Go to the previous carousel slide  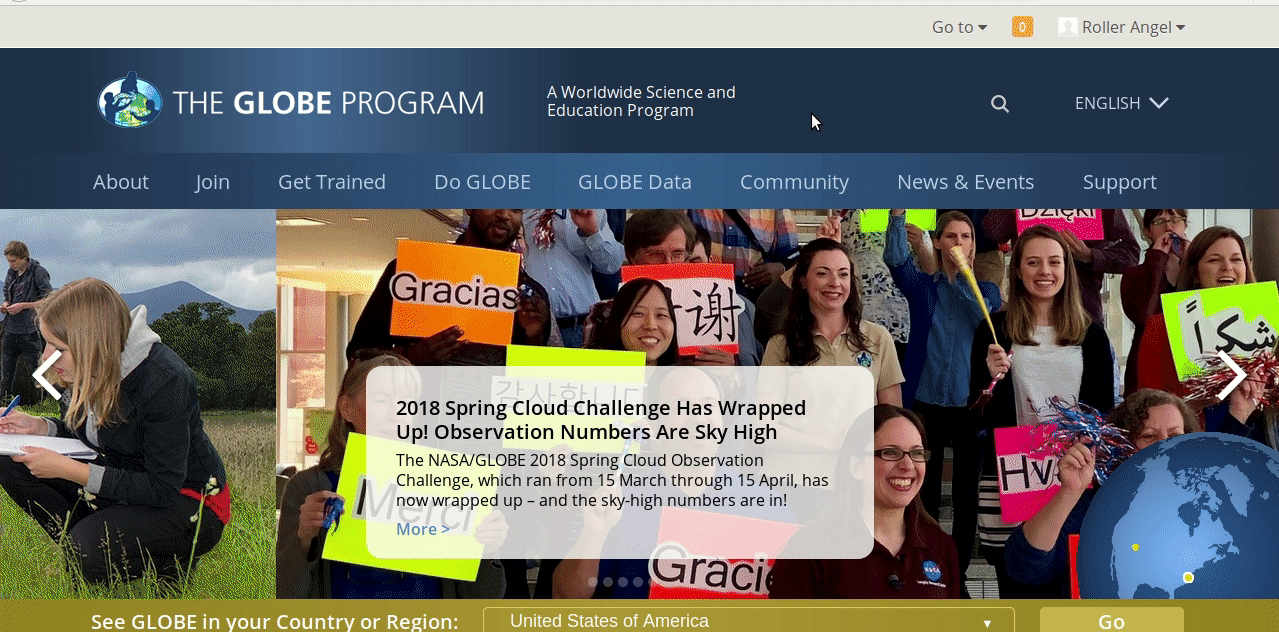tap(47, 376)
